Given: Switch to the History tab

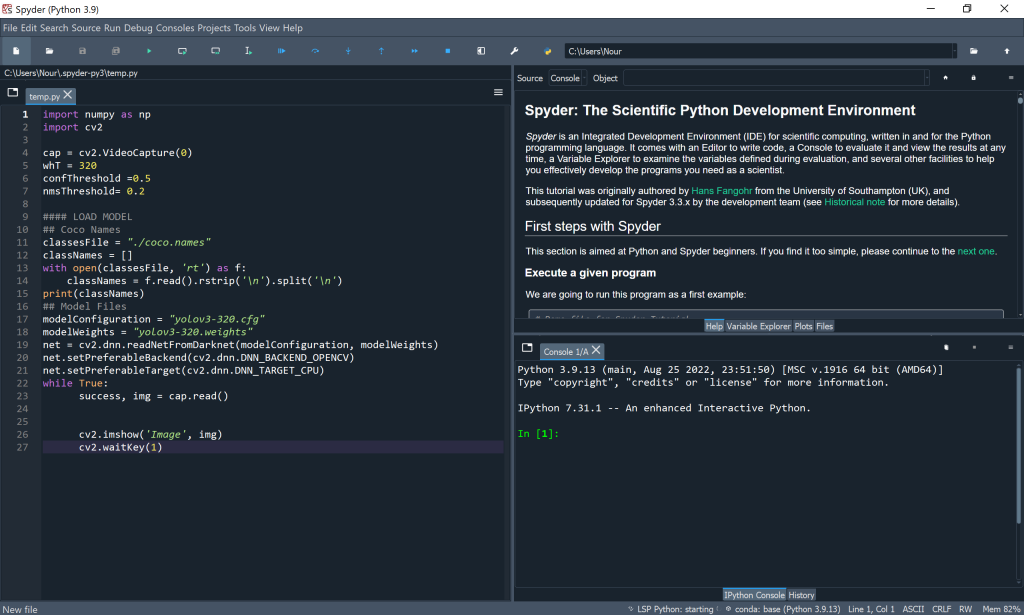Looking at the screenshot, I should pyautogui.click(x=801, y=595).
